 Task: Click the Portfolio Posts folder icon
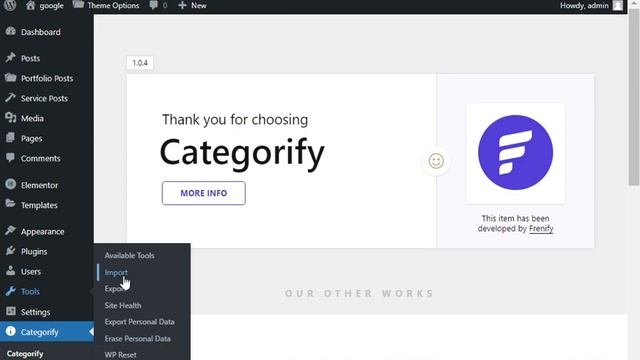[11, 78]
